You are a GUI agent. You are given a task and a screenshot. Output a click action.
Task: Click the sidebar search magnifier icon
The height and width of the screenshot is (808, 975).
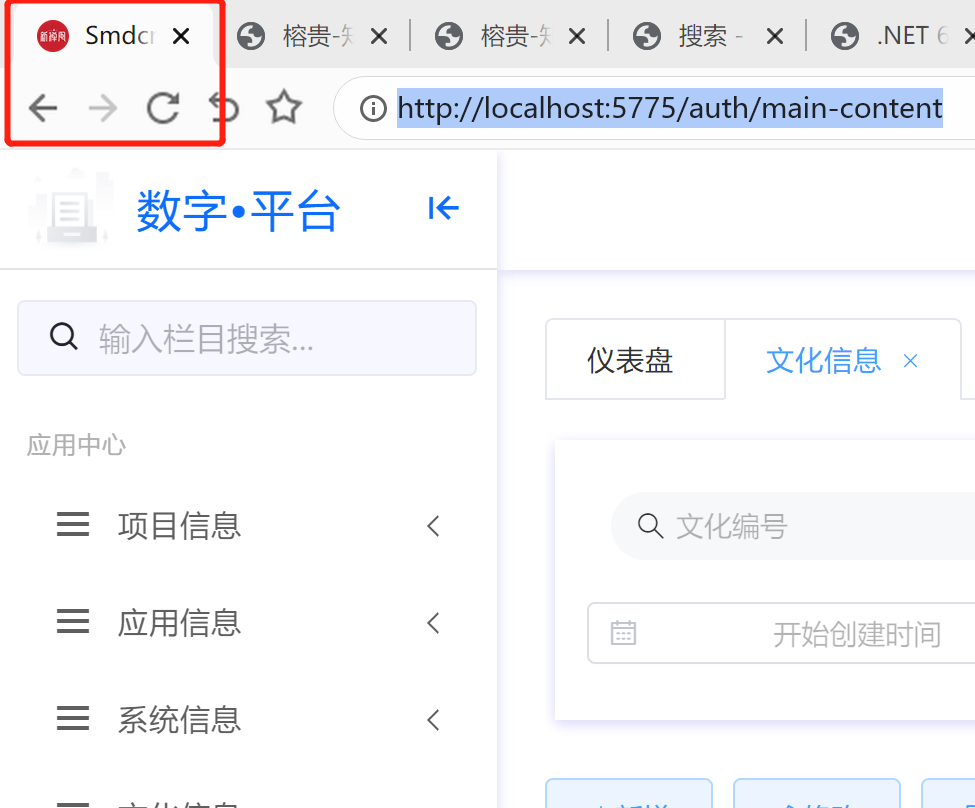point(63,337)
